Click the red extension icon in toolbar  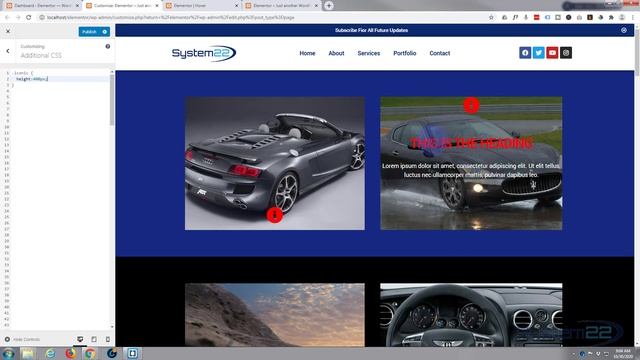pyautogui.click(x=536, y=18)
